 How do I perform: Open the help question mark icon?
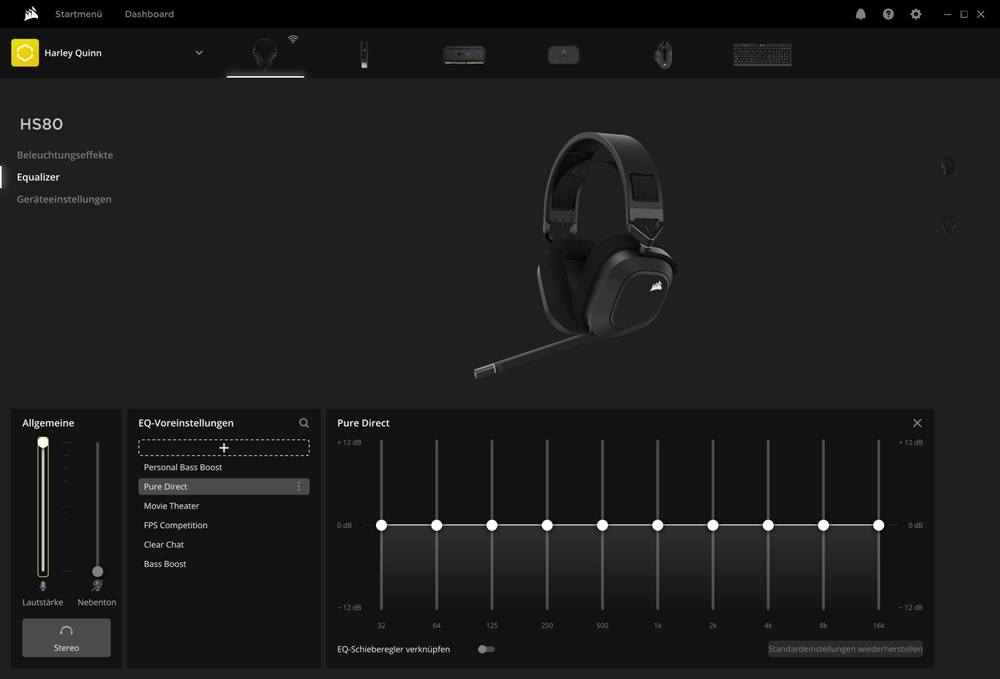click(x=888, y=14)
